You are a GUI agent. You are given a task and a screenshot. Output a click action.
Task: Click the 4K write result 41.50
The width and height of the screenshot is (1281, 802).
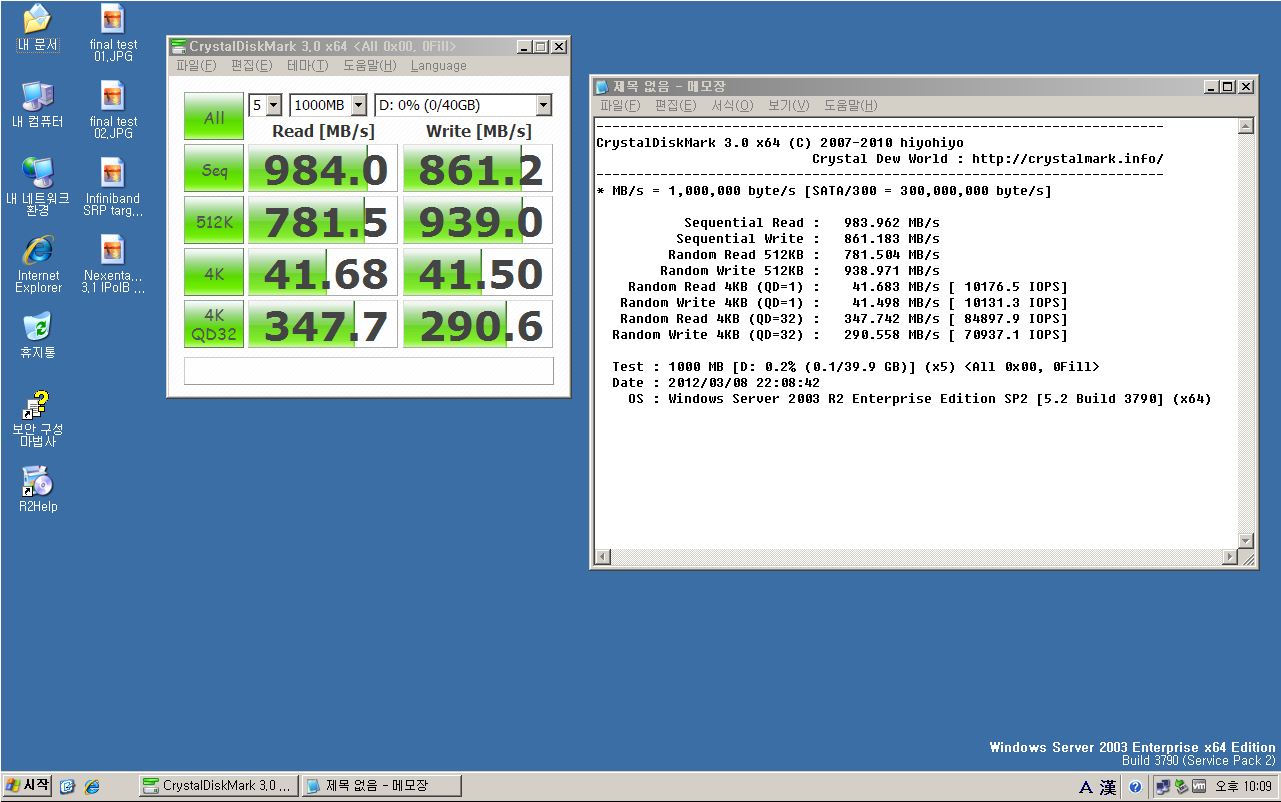[x=478, y=273]
